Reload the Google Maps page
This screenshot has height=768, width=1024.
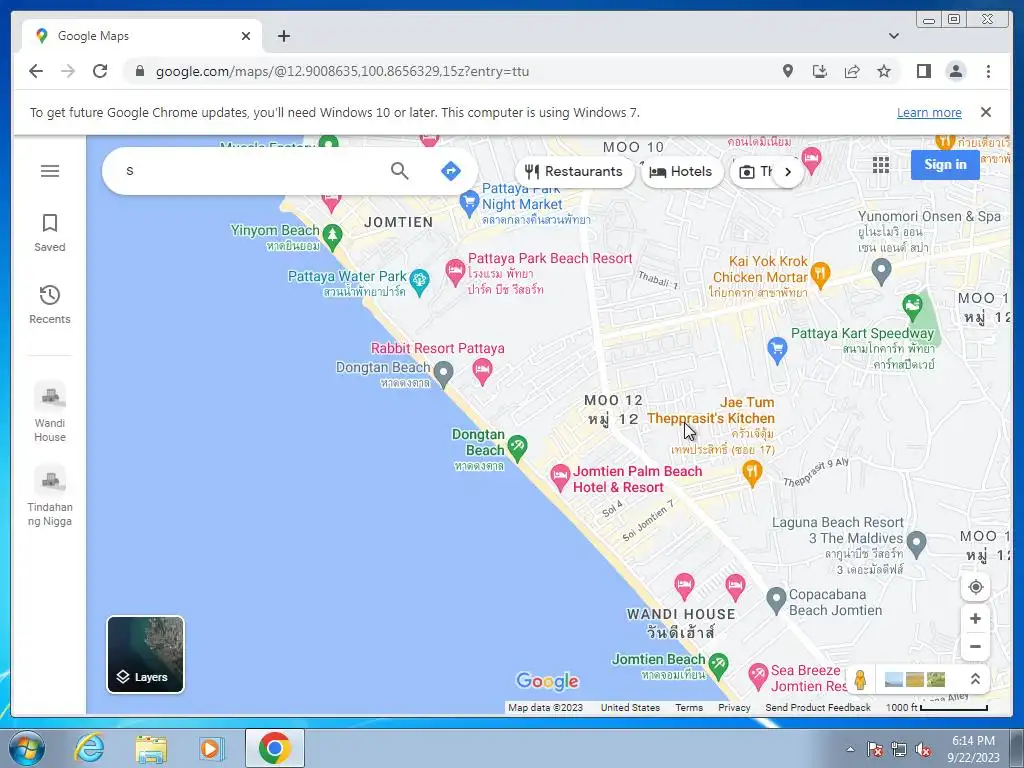(x=100, y=71)
